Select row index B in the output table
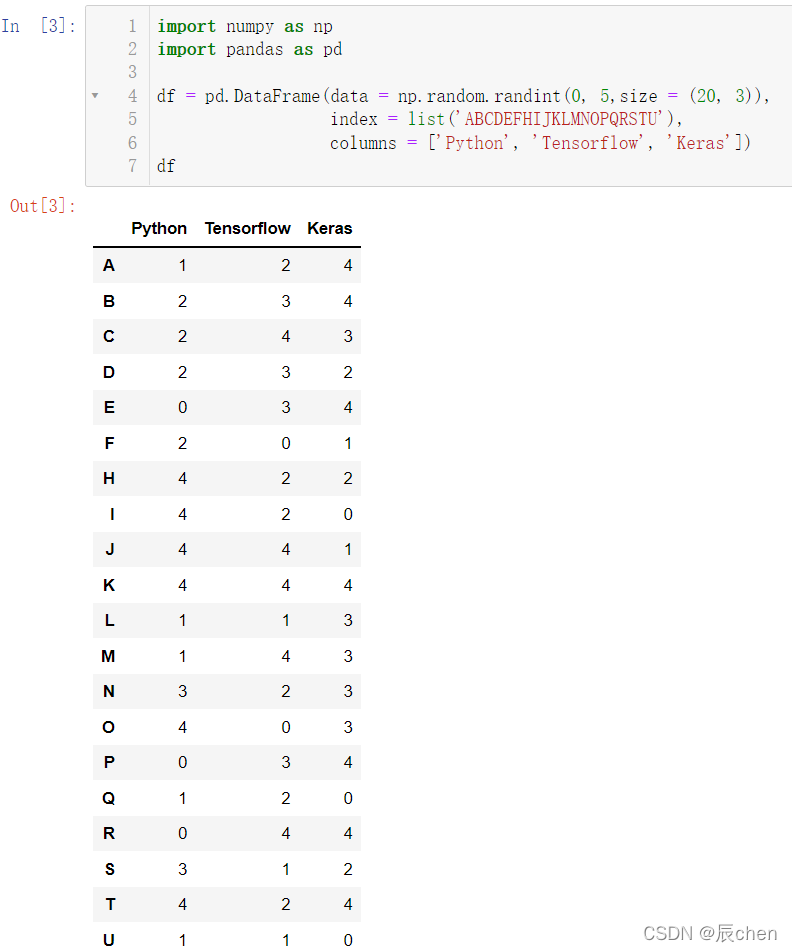This screenshot has width=792, height=952. click(109, 301)
